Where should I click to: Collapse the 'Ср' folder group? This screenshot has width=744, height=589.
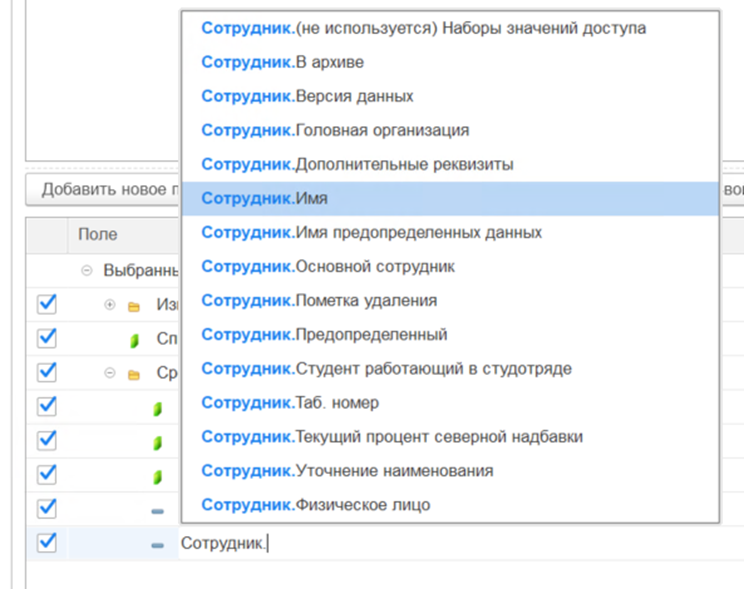click(110, 373)
